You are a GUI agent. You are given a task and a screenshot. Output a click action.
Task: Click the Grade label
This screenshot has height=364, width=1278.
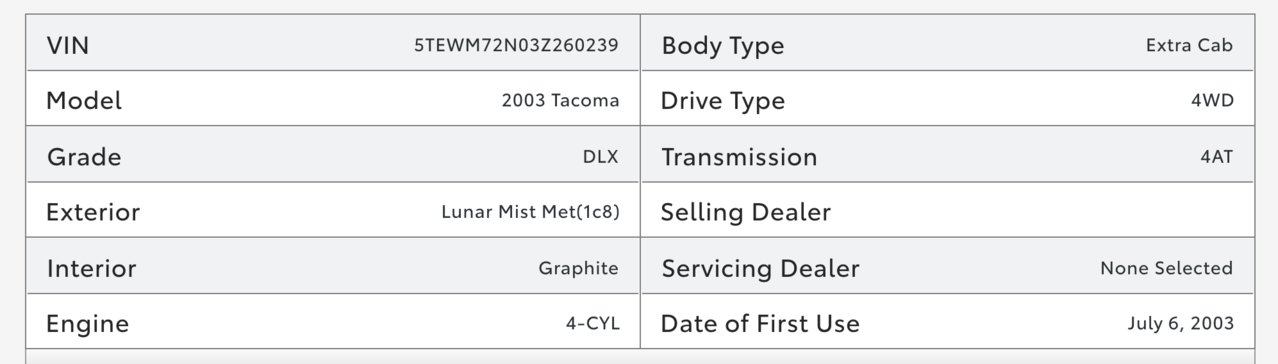84,157
